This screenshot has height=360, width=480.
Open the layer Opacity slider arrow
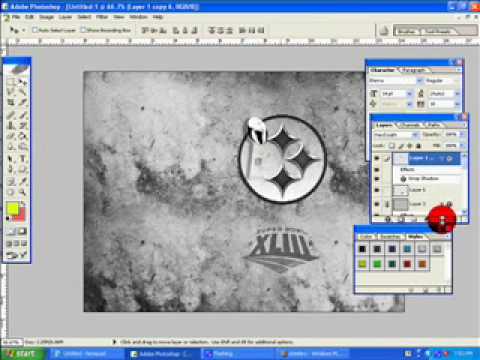pyautogui.click(x=462, y=134)
